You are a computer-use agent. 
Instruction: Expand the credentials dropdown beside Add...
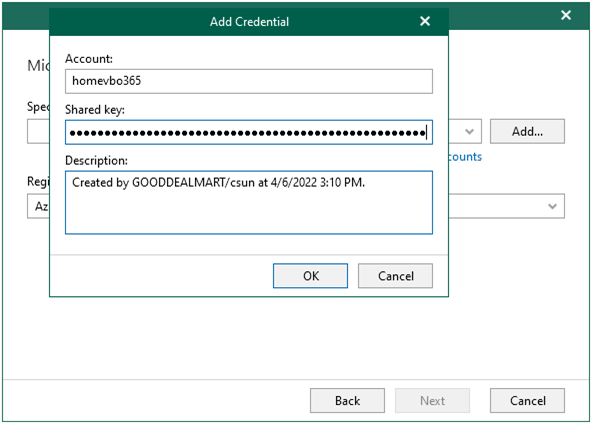pyautogui.click(x=469, y=132)
